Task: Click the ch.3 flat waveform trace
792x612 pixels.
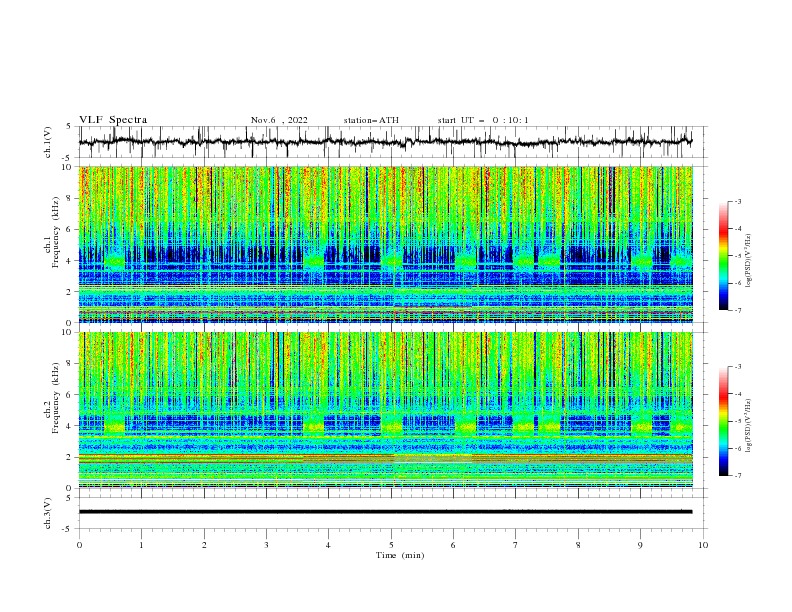Action: coord(385,512)
